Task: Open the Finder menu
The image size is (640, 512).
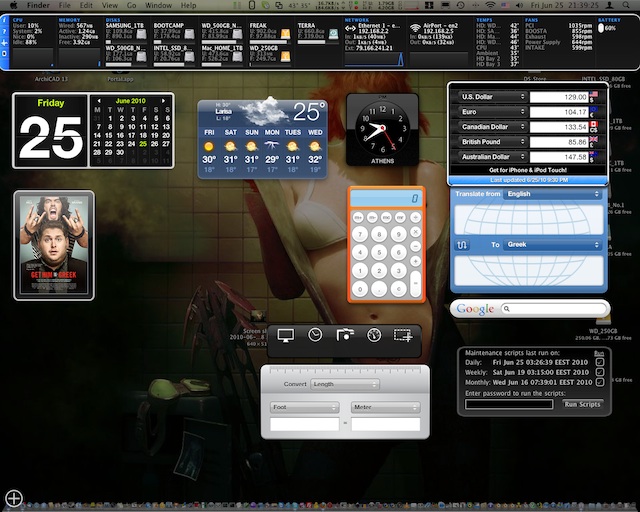Action: [38, 5]
